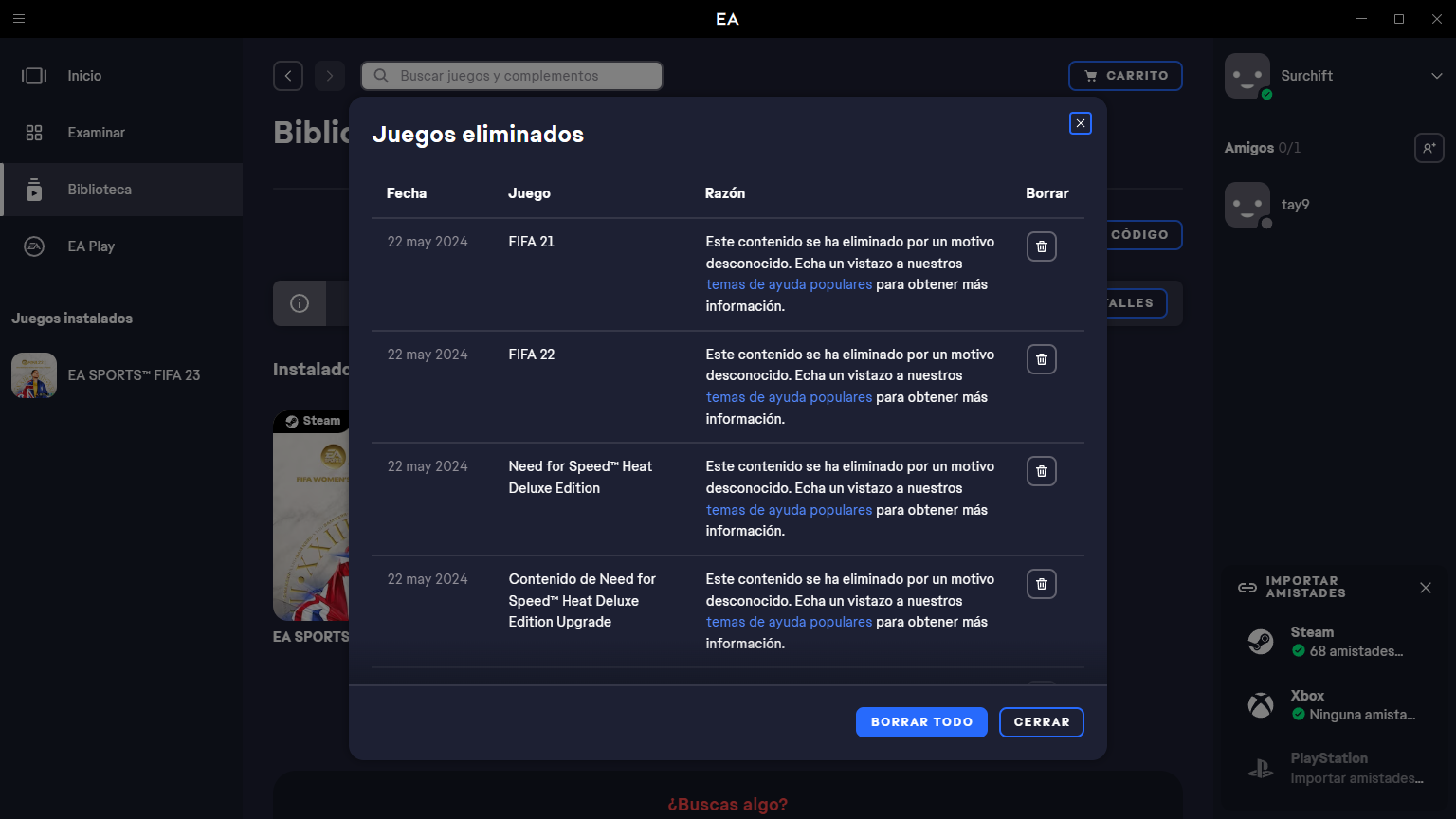Image resolution: width=1456 pixels, height=819 pixels.
Task: Click the Steam import friends entry
Action: pos(1335,642)
